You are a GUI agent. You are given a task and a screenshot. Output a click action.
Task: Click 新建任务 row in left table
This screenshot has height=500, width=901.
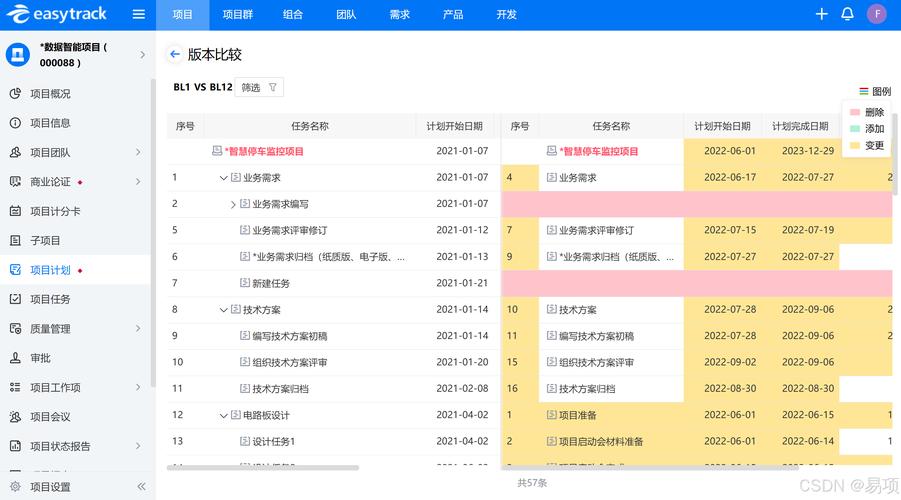point(334,283)
